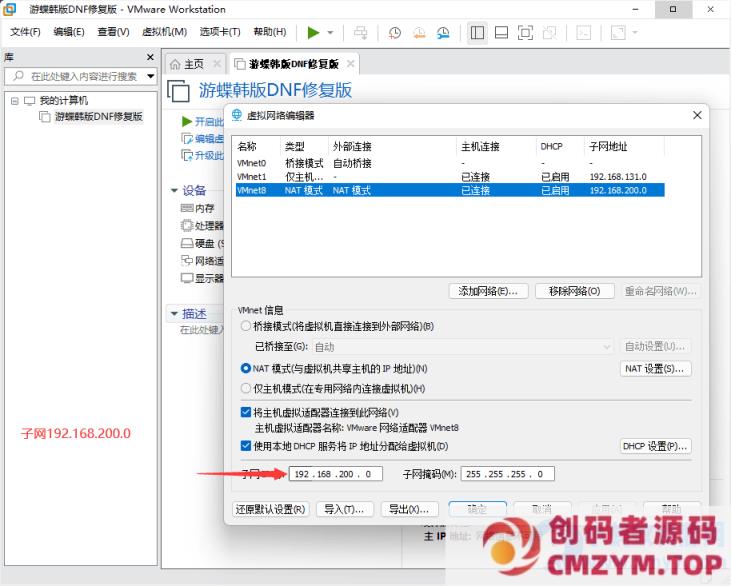Select the 桥接模式 radio button
Image resolution: width=731 pixels, height=586 pixels.
[246, 326]
